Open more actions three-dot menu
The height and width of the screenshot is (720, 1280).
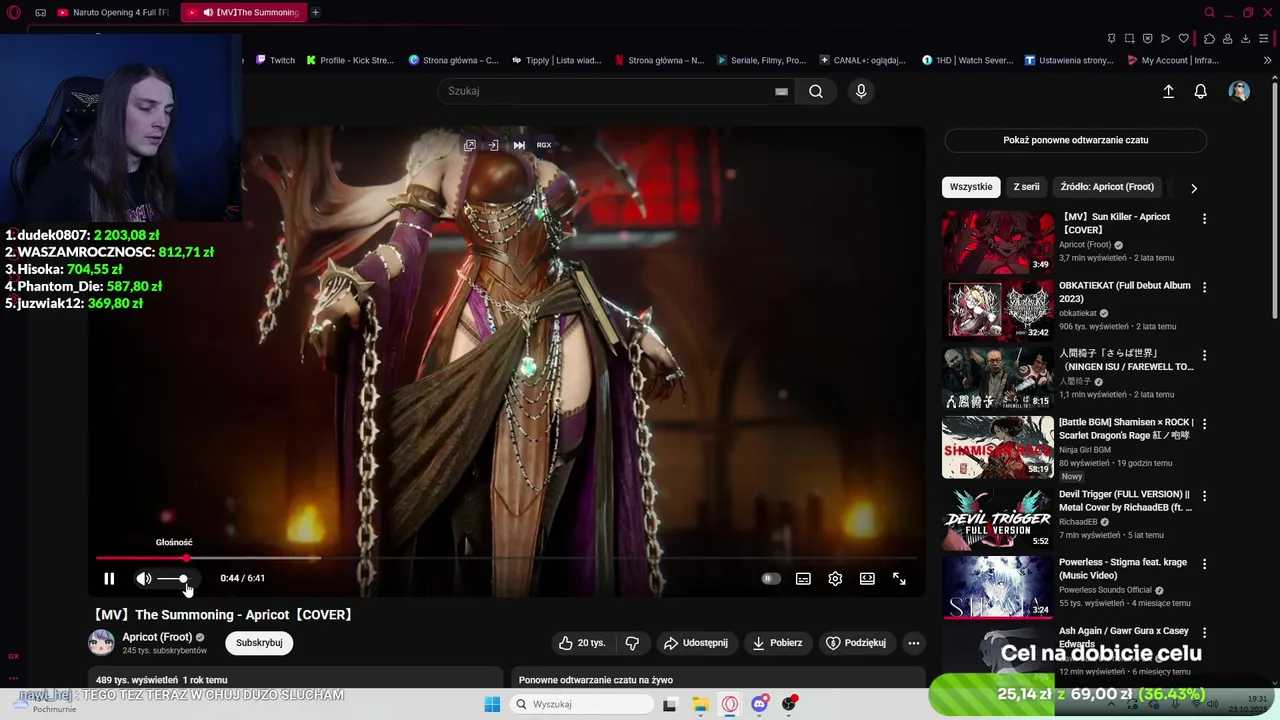tap(913, 643)
